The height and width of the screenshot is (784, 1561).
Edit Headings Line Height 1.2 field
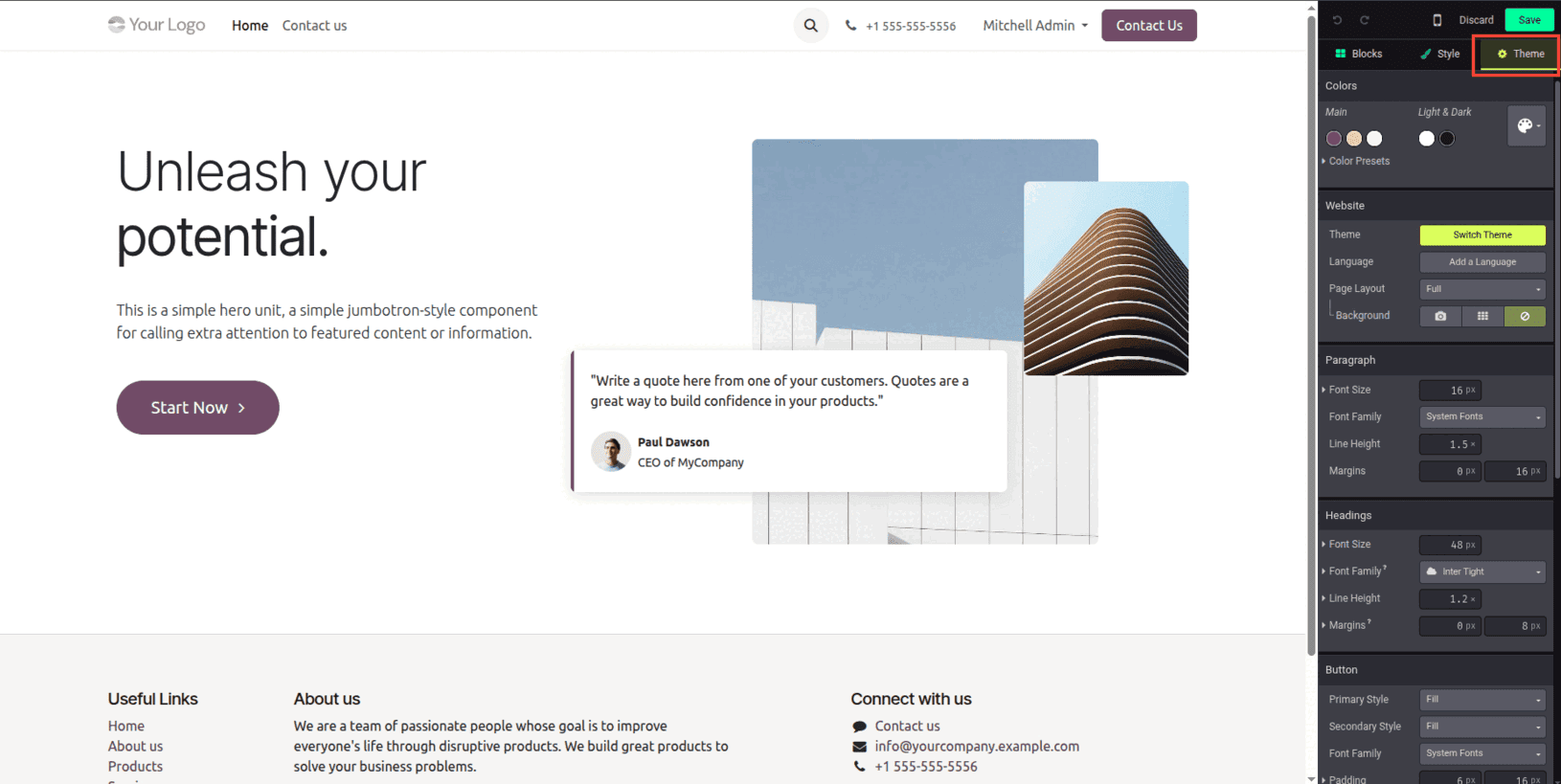click(x=1450, y=599)
